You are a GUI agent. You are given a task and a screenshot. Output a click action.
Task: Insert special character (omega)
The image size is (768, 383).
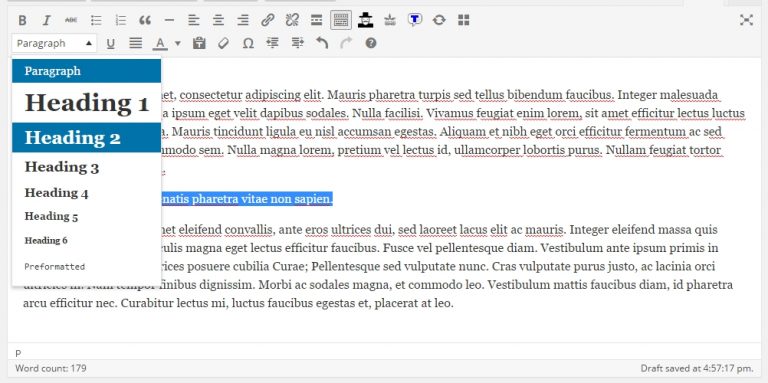[248, 44]
